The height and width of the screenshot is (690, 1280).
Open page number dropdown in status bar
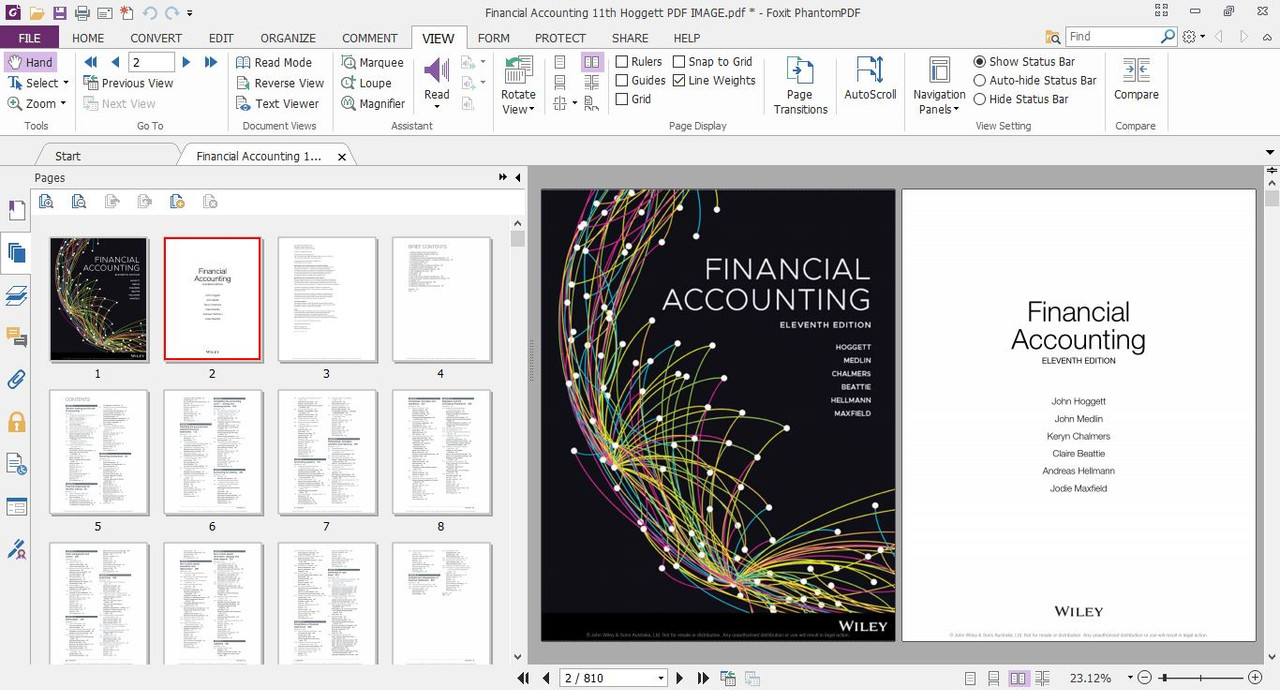click(661, 678)
